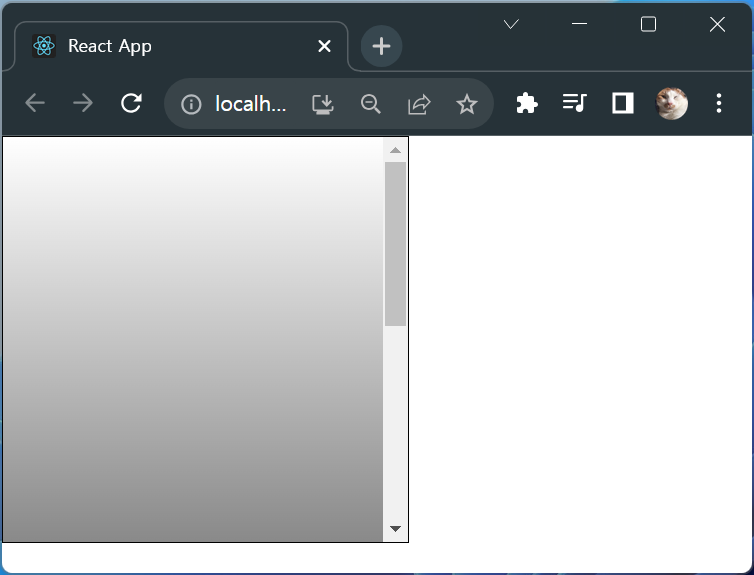Open media controls icon
Image resolution: width=754 pixels, height=575 pixels.
575,103
